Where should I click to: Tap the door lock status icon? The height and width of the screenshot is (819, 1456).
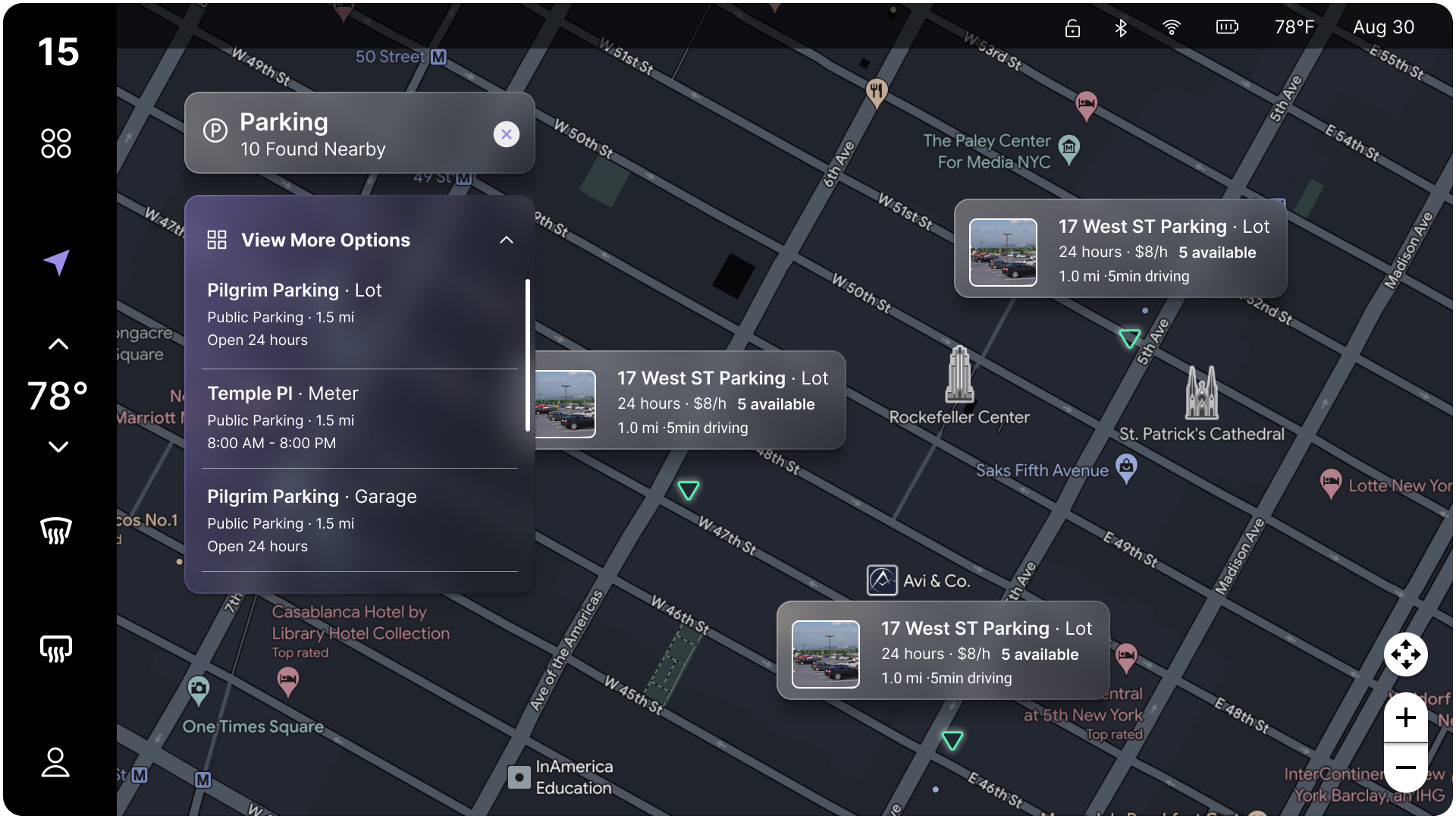pos(1072,28)
